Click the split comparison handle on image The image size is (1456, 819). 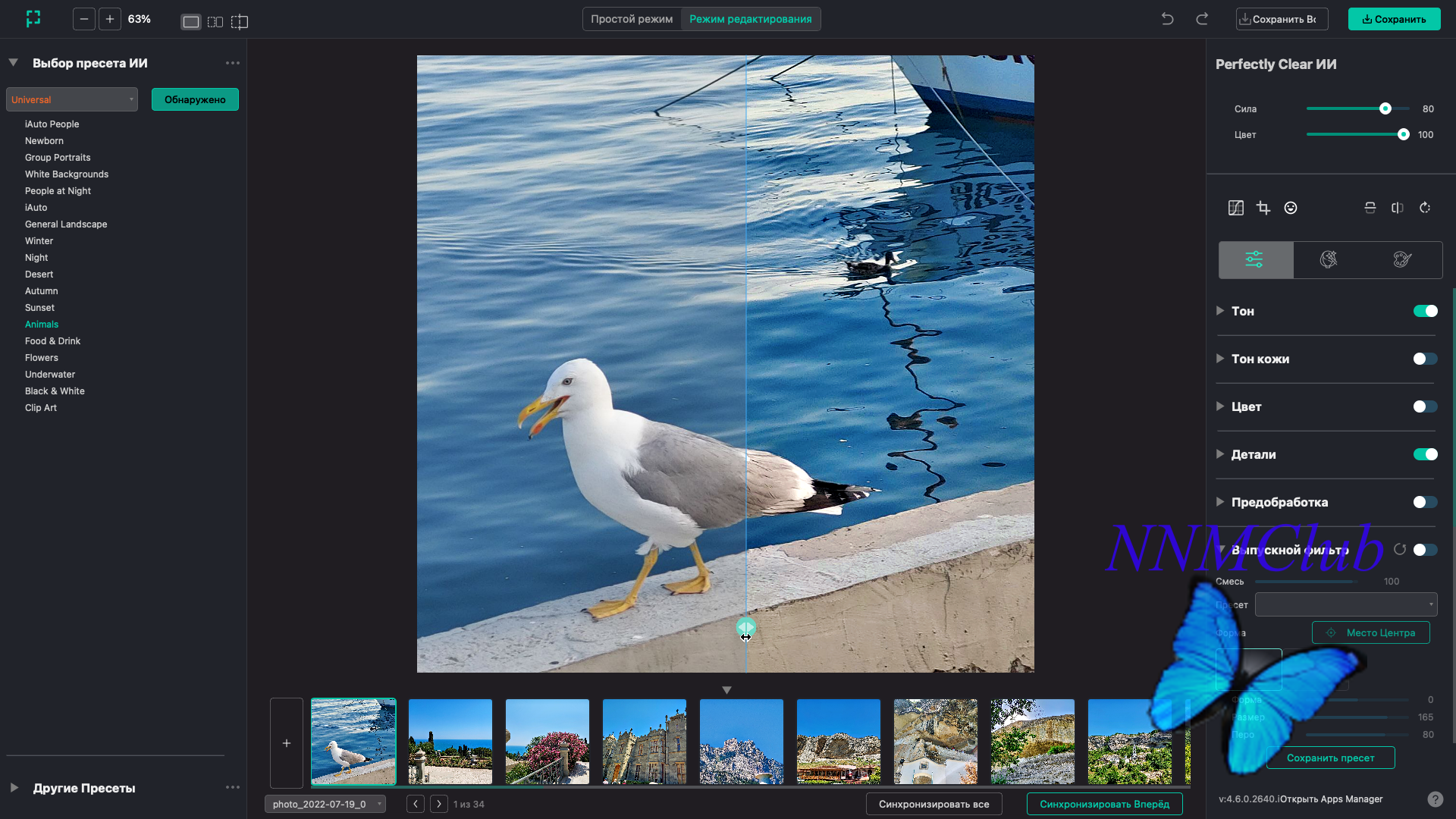click(x=746, y=628)
